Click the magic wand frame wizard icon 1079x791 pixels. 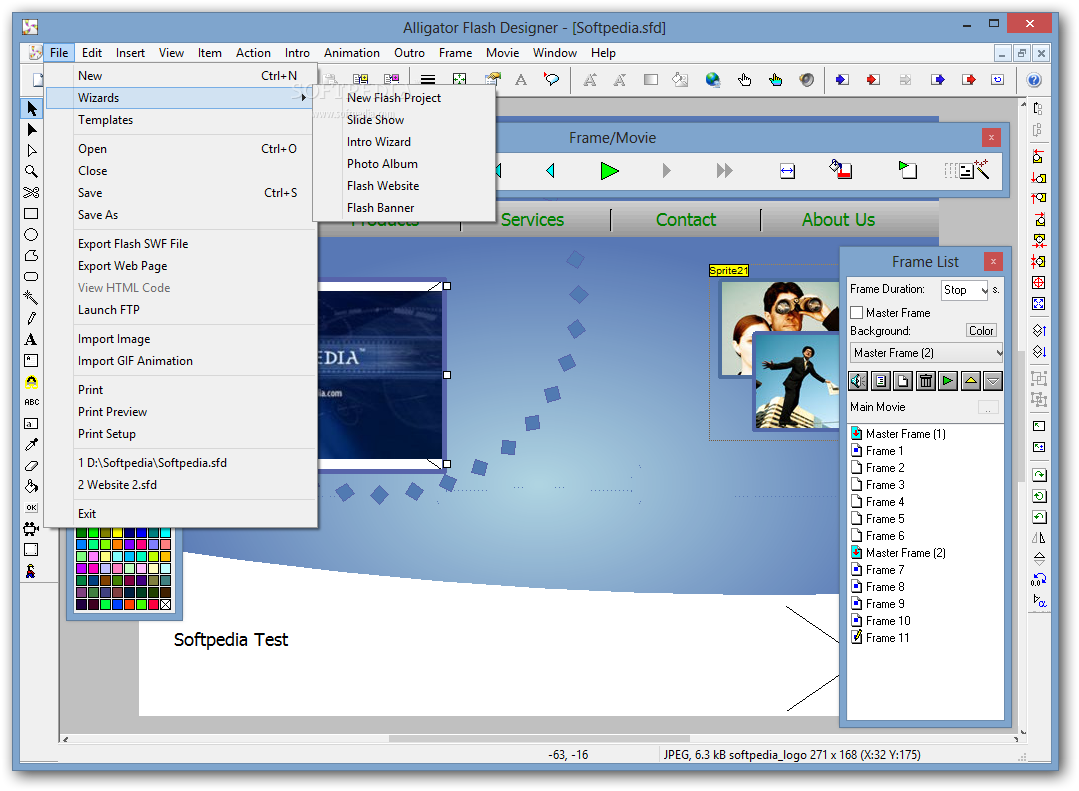967,170
